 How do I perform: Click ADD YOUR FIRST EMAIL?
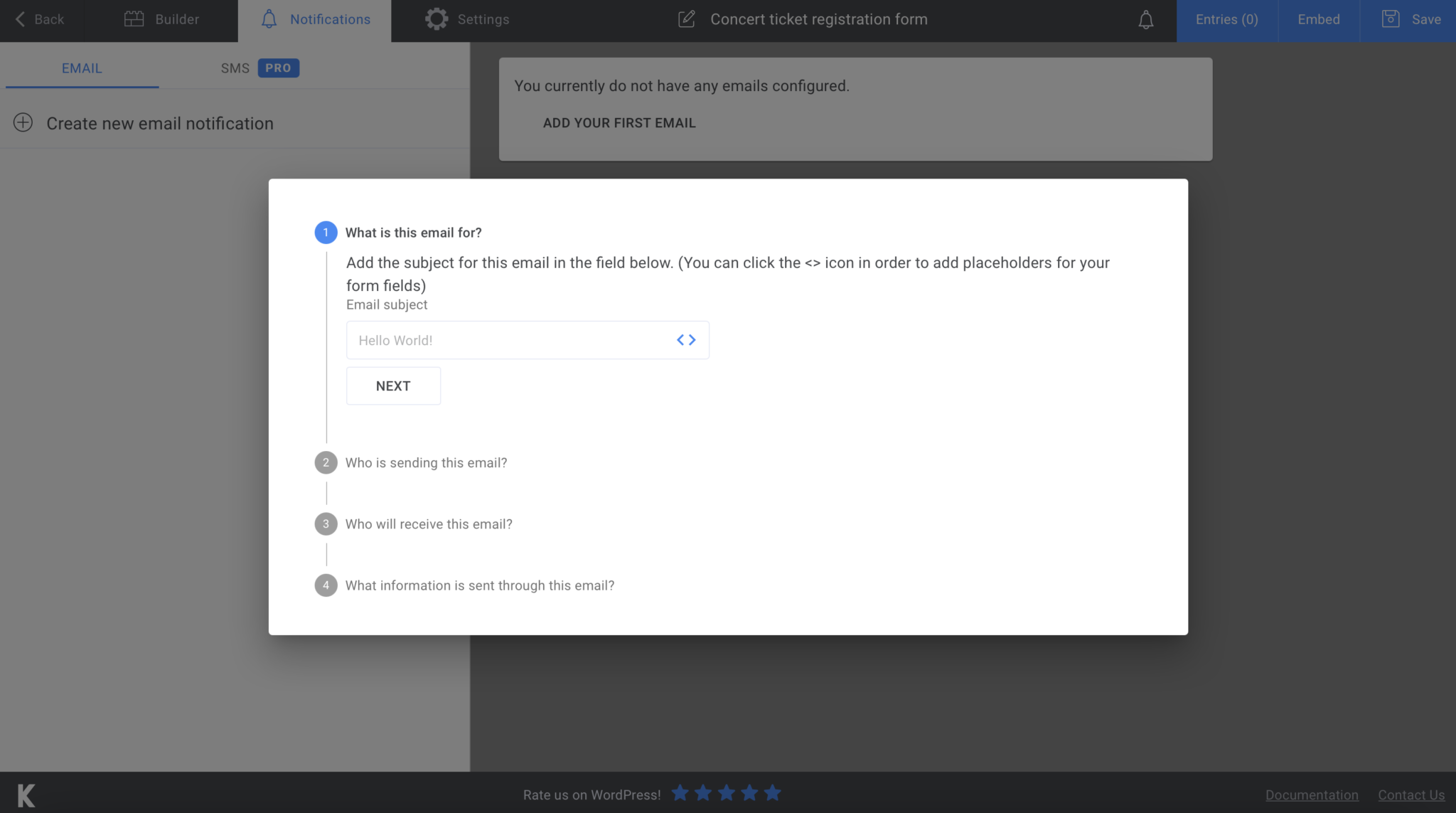pyautogui.click(x=619, y=122)
